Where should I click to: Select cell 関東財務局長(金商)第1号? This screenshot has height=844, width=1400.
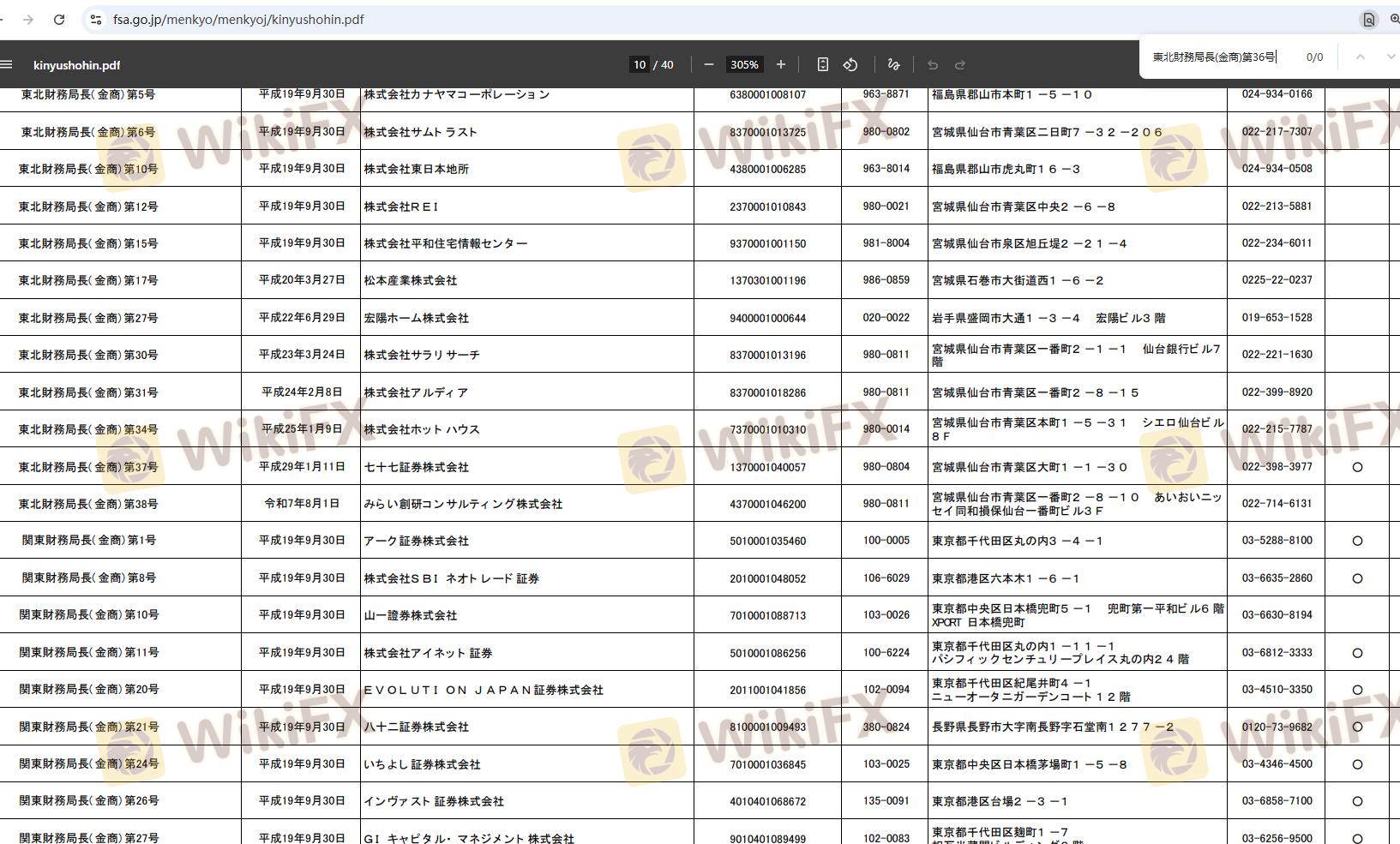[x=89, y=541]
